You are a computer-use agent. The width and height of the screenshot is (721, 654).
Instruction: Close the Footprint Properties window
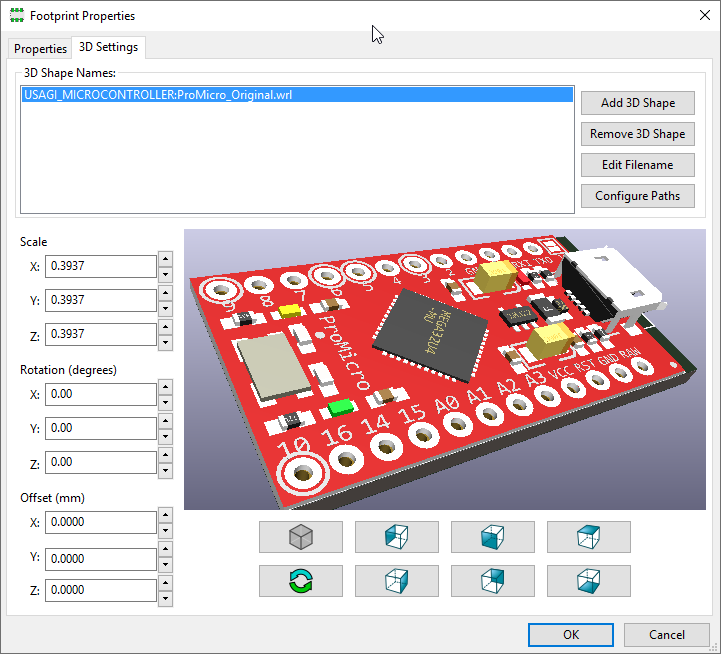tap(704, 15)
